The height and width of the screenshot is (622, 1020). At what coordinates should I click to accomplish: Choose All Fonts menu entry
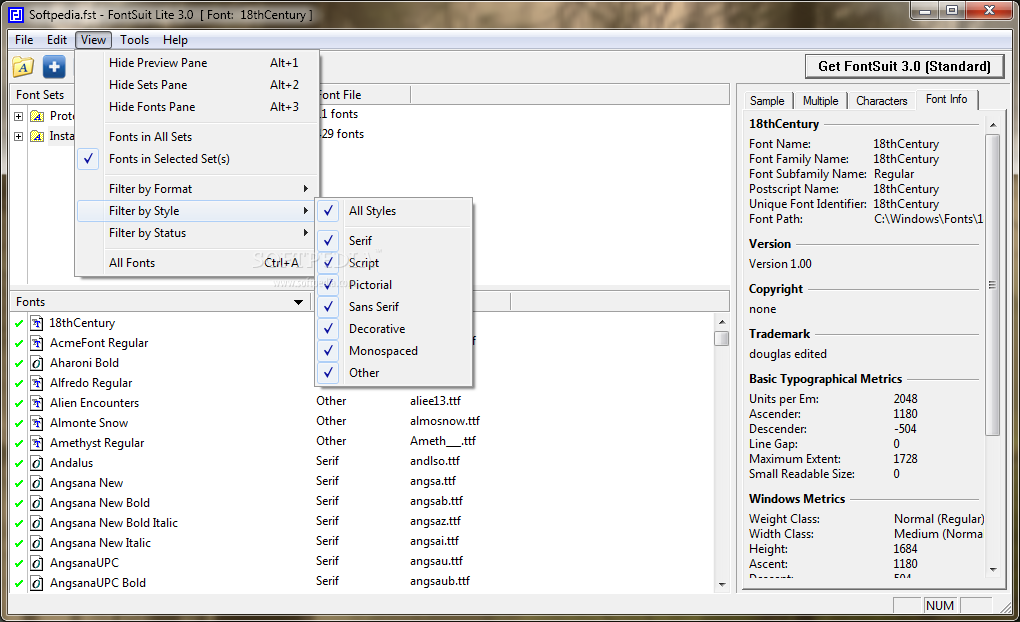(x=197, y=263)
